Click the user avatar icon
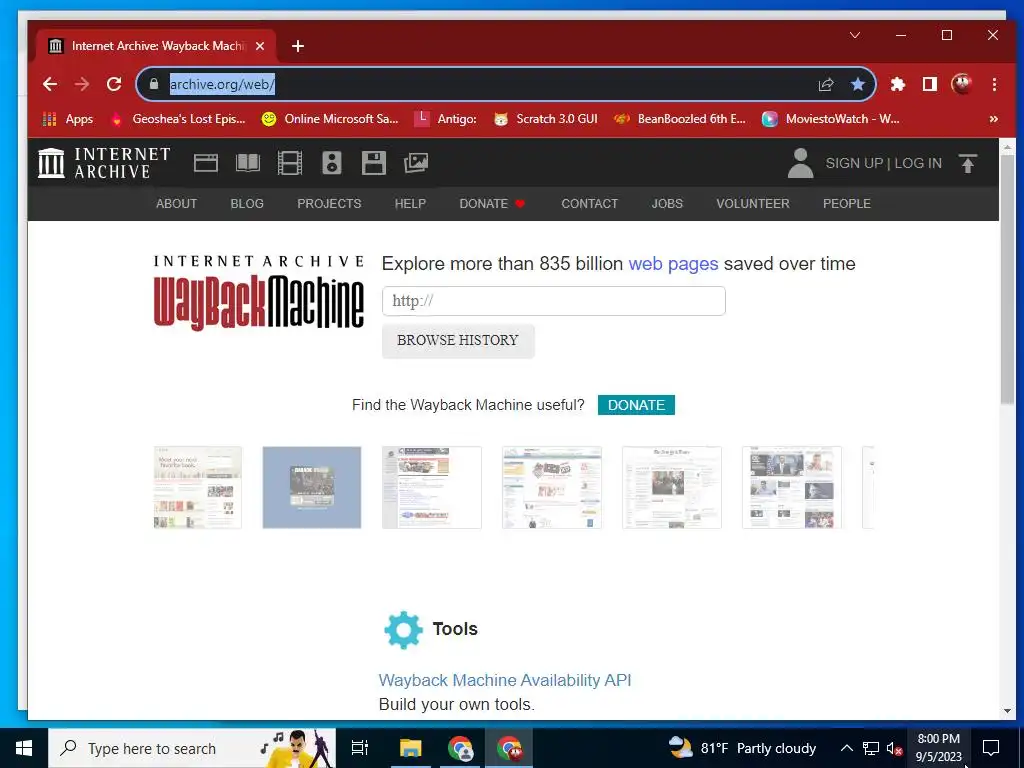The image size is (1024, 768). [800, 163]
